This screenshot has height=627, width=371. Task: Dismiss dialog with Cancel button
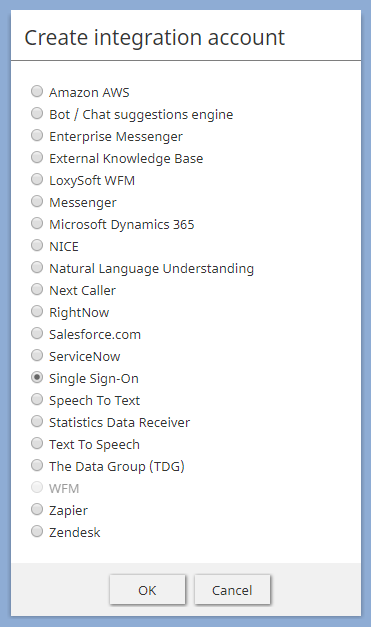click(x=232, y=590)
